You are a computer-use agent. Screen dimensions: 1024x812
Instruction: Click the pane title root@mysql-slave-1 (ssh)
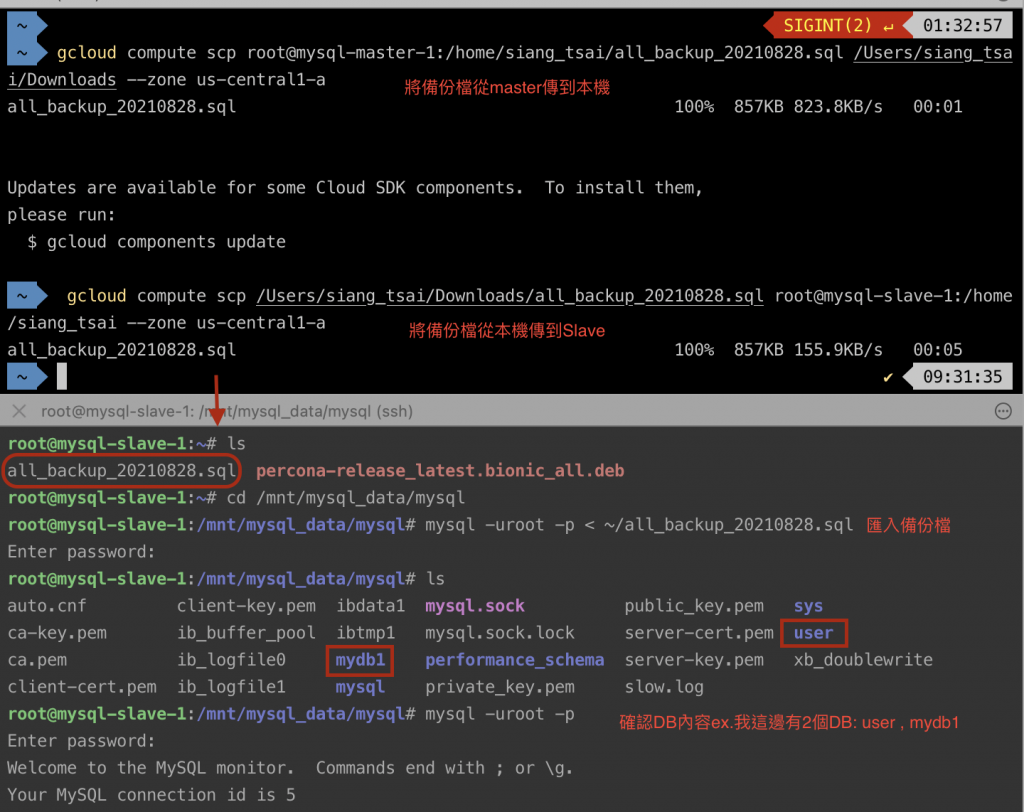pos(227,411)
